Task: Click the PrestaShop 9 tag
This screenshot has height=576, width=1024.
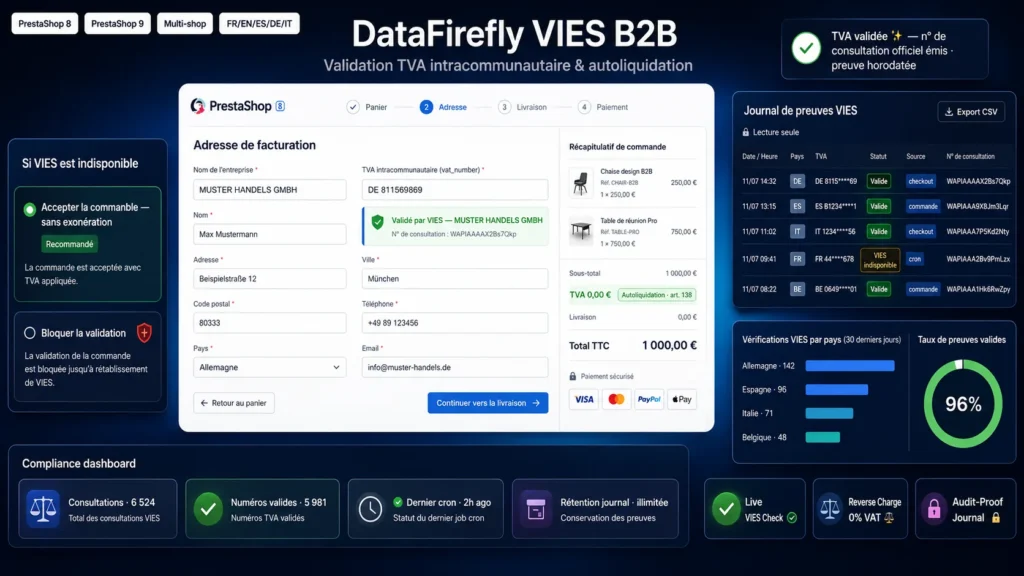Action: click(x=117, y=24)
